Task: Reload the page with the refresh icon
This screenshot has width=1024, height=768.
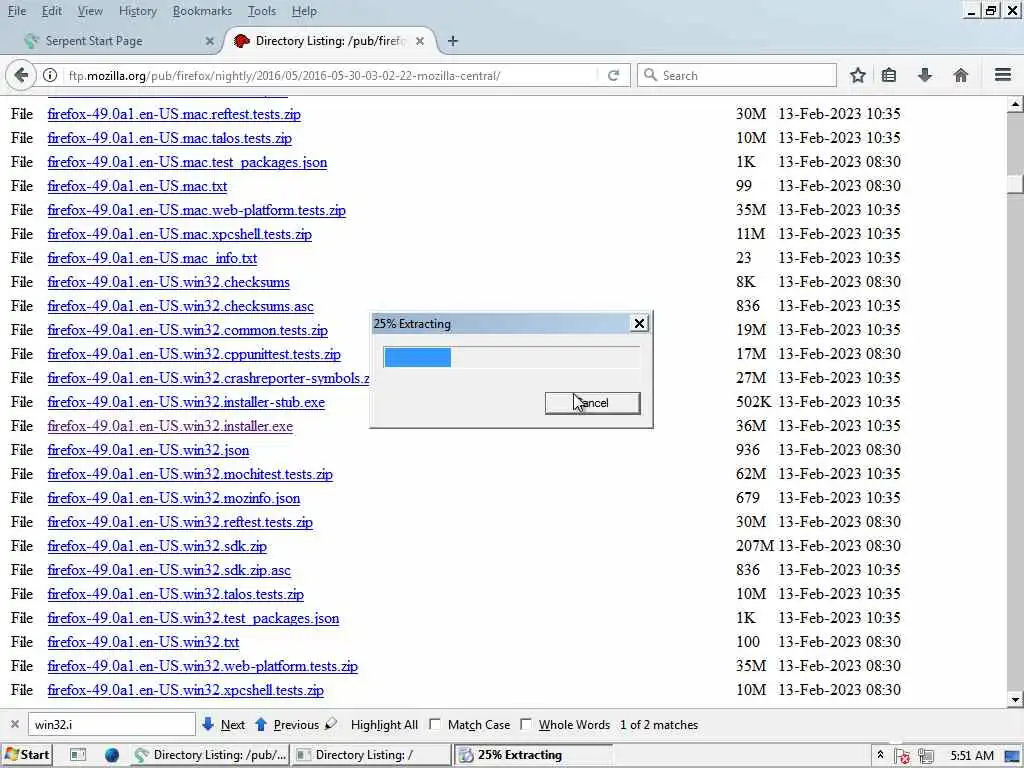Action: pyautogui.click(x=613, y=75)
